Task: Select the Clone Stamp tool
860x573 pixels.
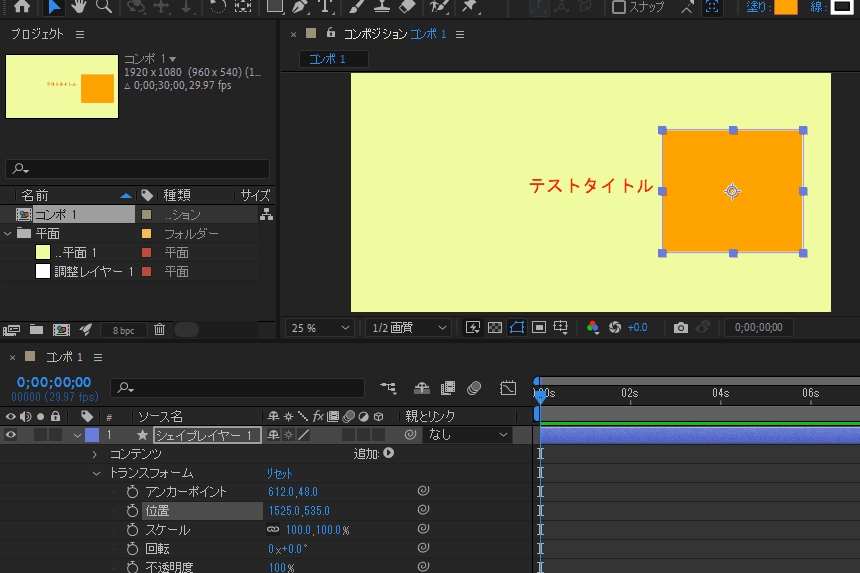Action: pos(382,7)
